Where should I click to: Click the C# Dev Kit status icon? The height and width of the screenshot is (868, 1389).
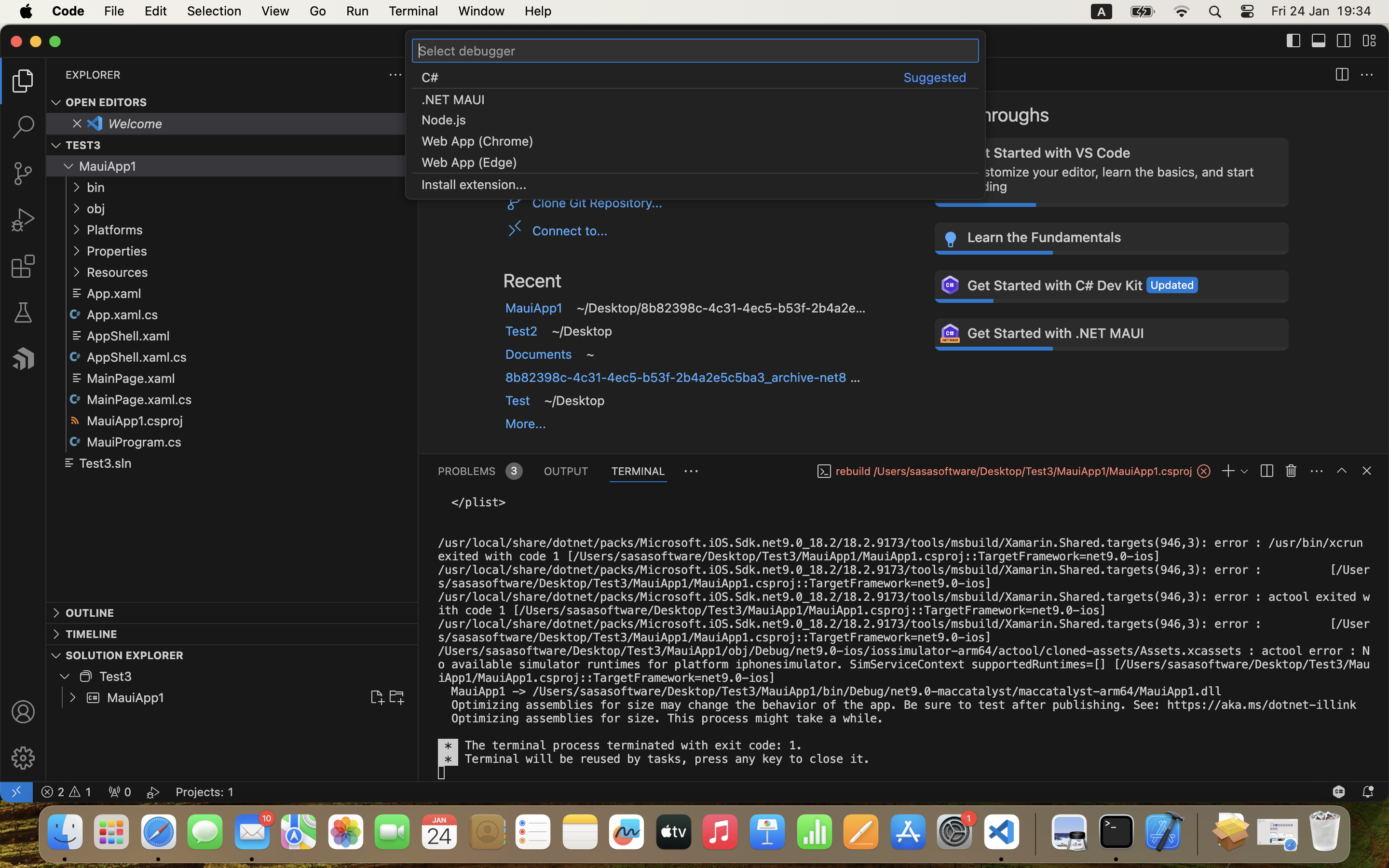(x=1338, y=792)
